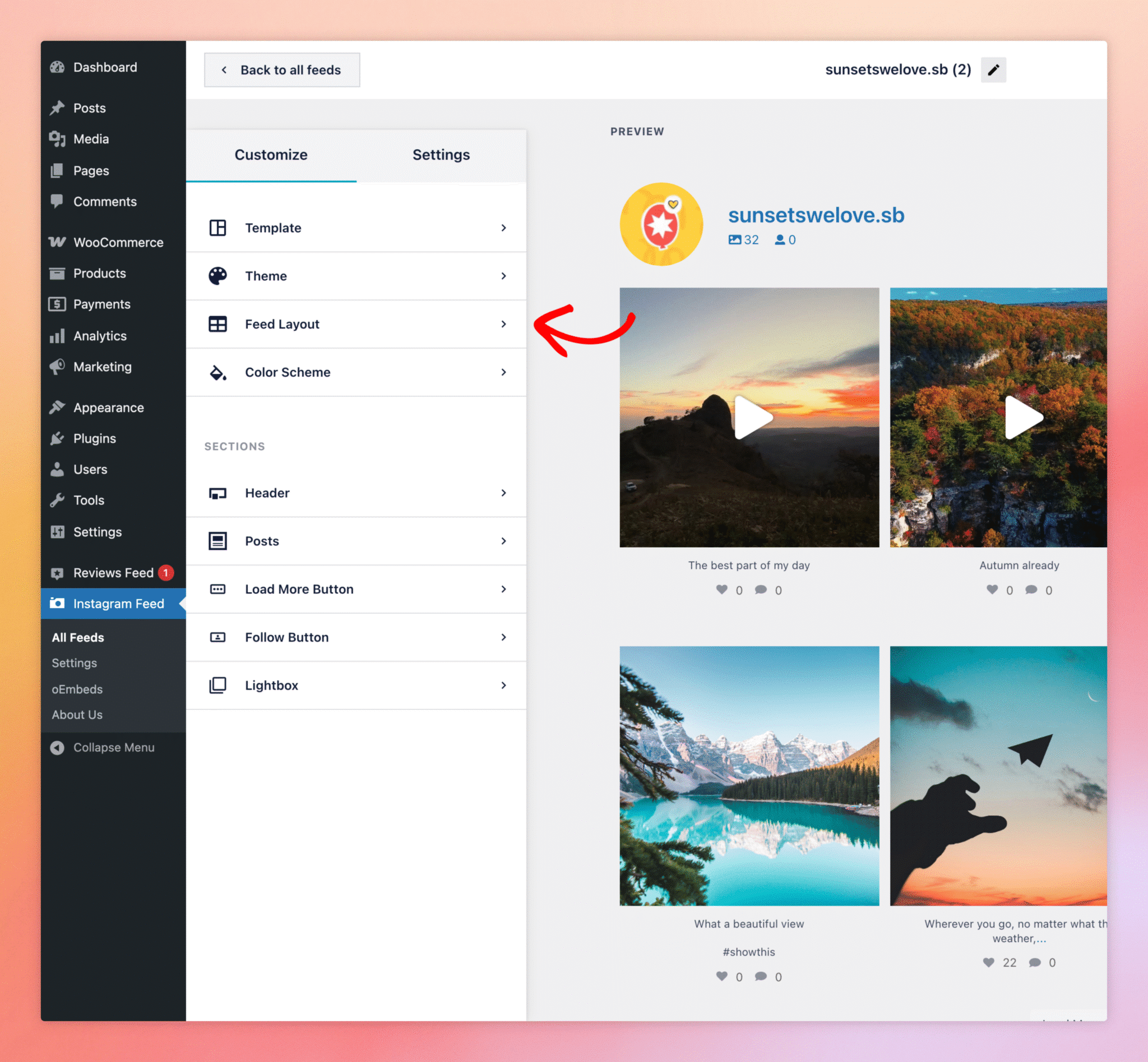This screenshot has height=1062, width=1148.
Task: Click the Plugins plug icon
Action: (57, 438)
